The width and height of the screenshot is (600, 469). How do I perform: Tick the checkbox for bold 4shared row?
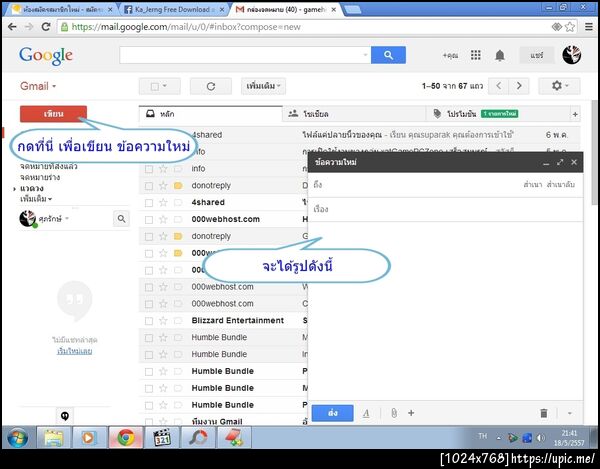pyautogui.click(x=149, y=203)
